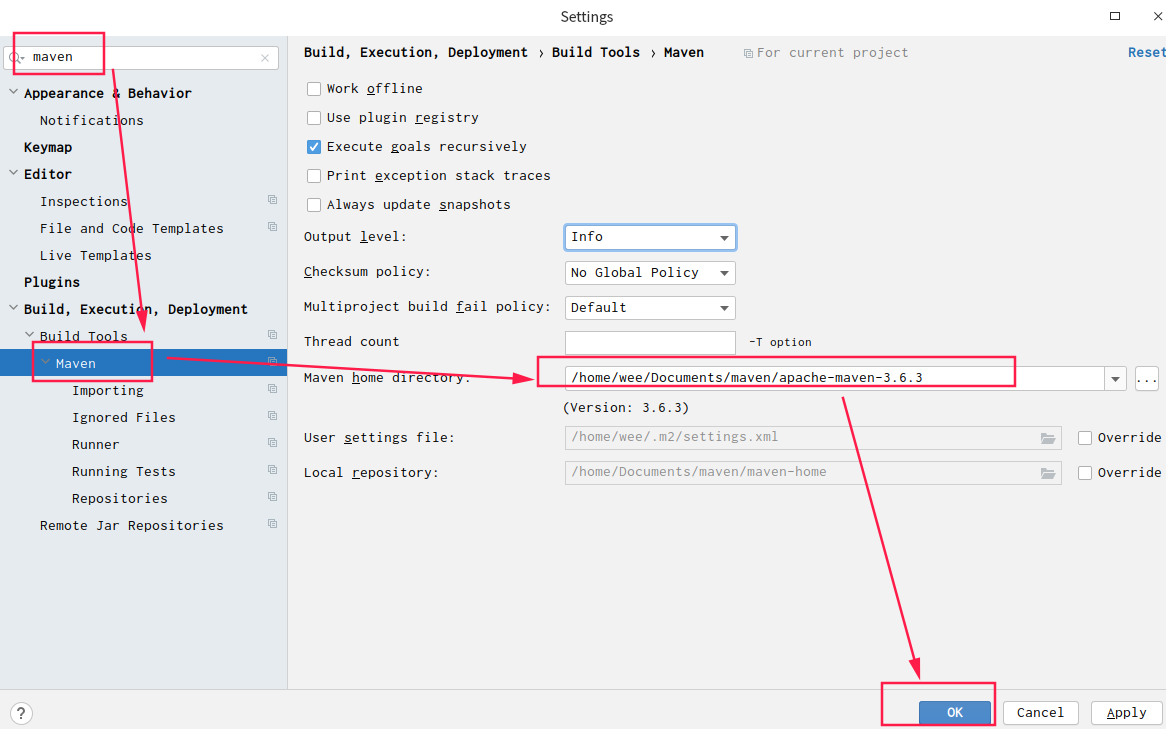Click the Maven home directory path field
The width and height of the screenshot is (1166, 729).
[x=834, y=379]
